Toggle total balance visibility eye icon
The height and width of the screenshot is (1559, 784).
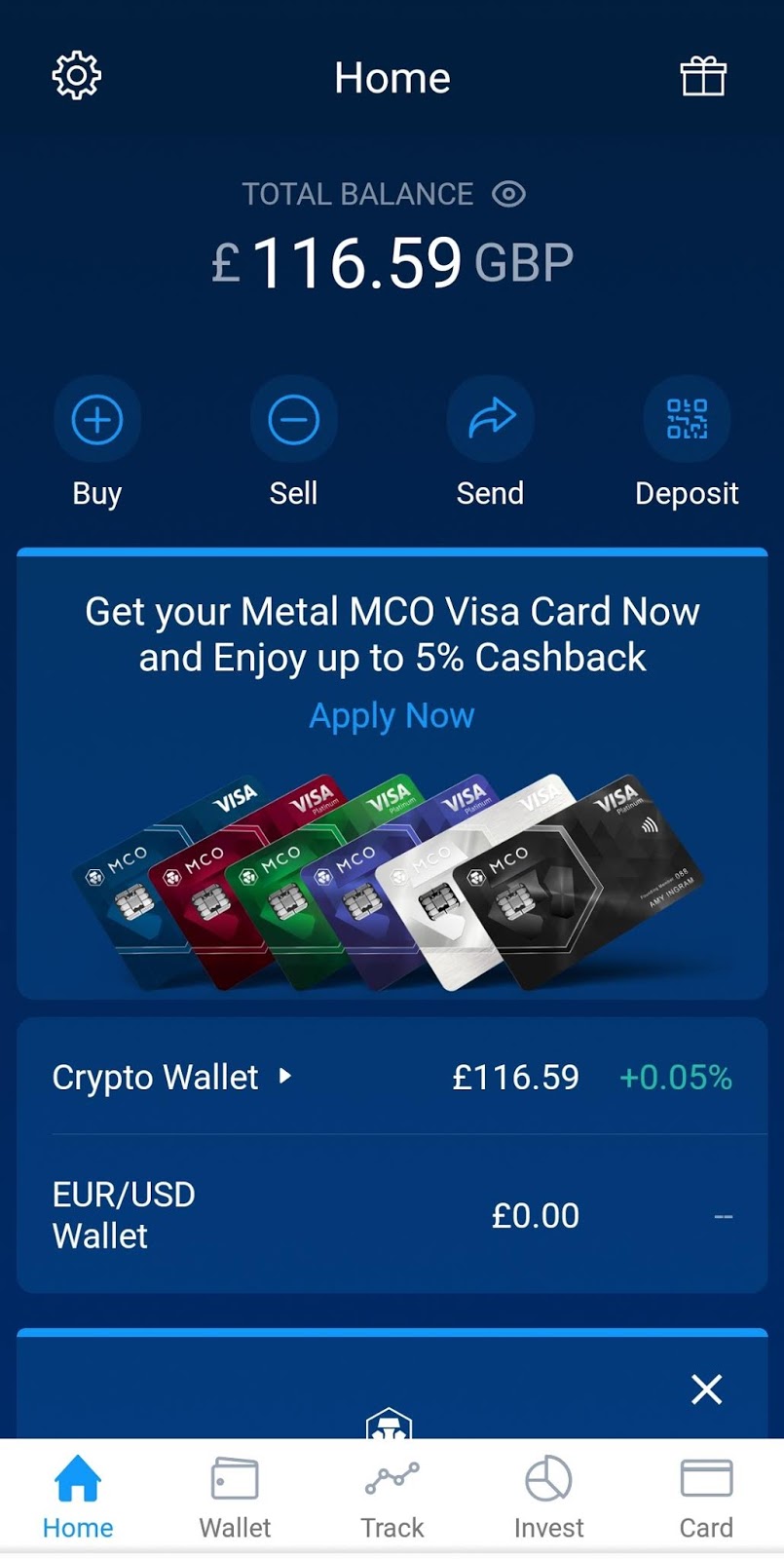point(508,194)
